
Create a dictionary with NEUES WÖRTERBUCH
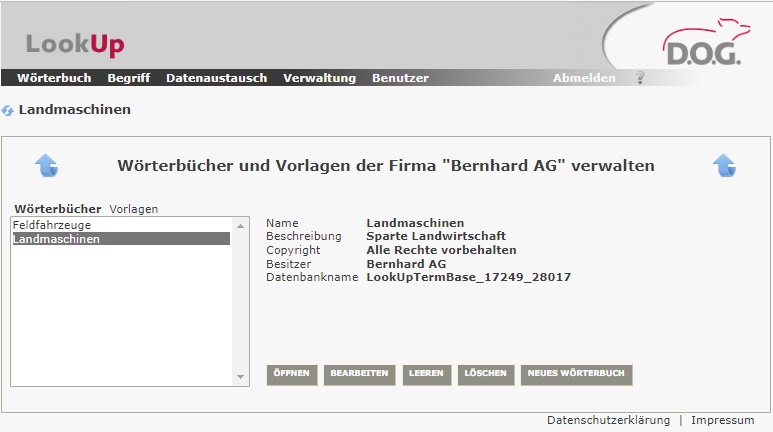tap(576, 374)
